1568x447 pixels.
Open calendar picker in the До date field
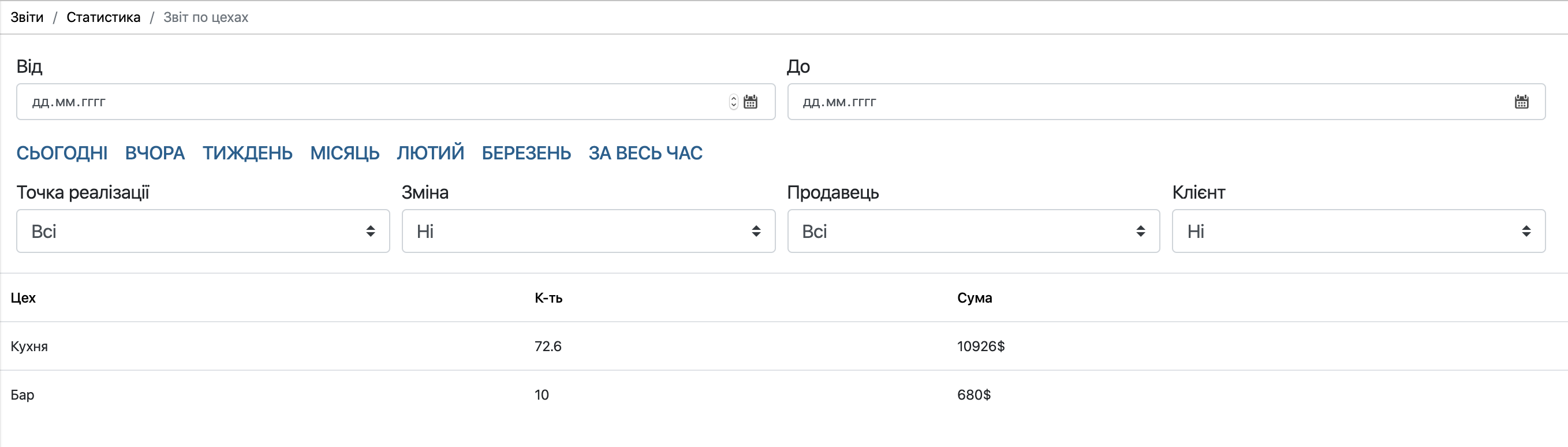[1521, 102]
